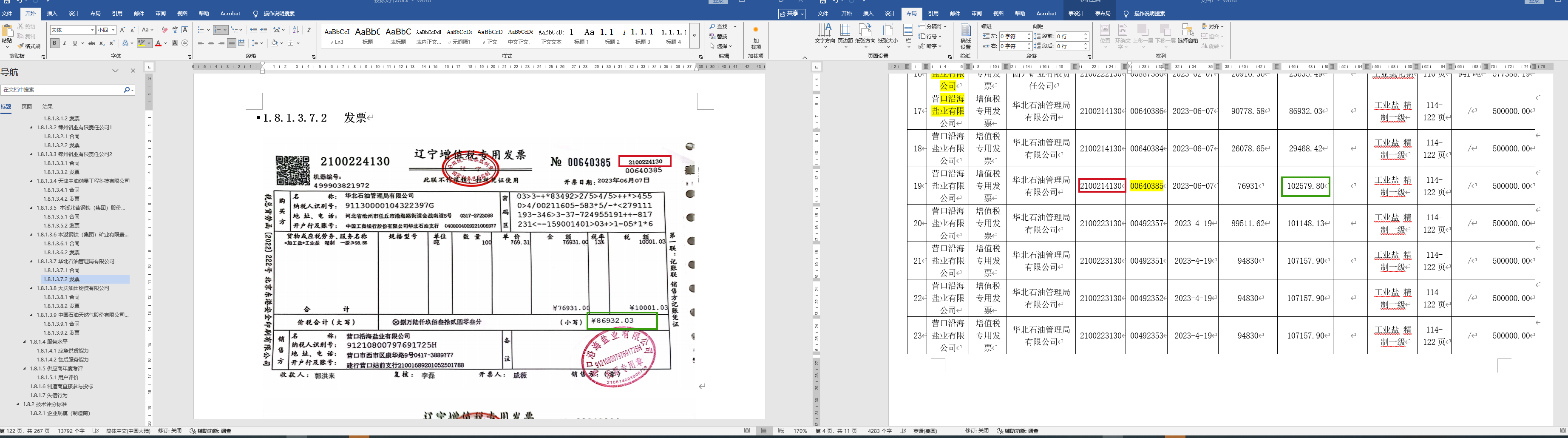The width and height of the screenshot is (1568, 438).
Task: Switch to the 表设计 ribbon tab
Action: pos(1075,14)
